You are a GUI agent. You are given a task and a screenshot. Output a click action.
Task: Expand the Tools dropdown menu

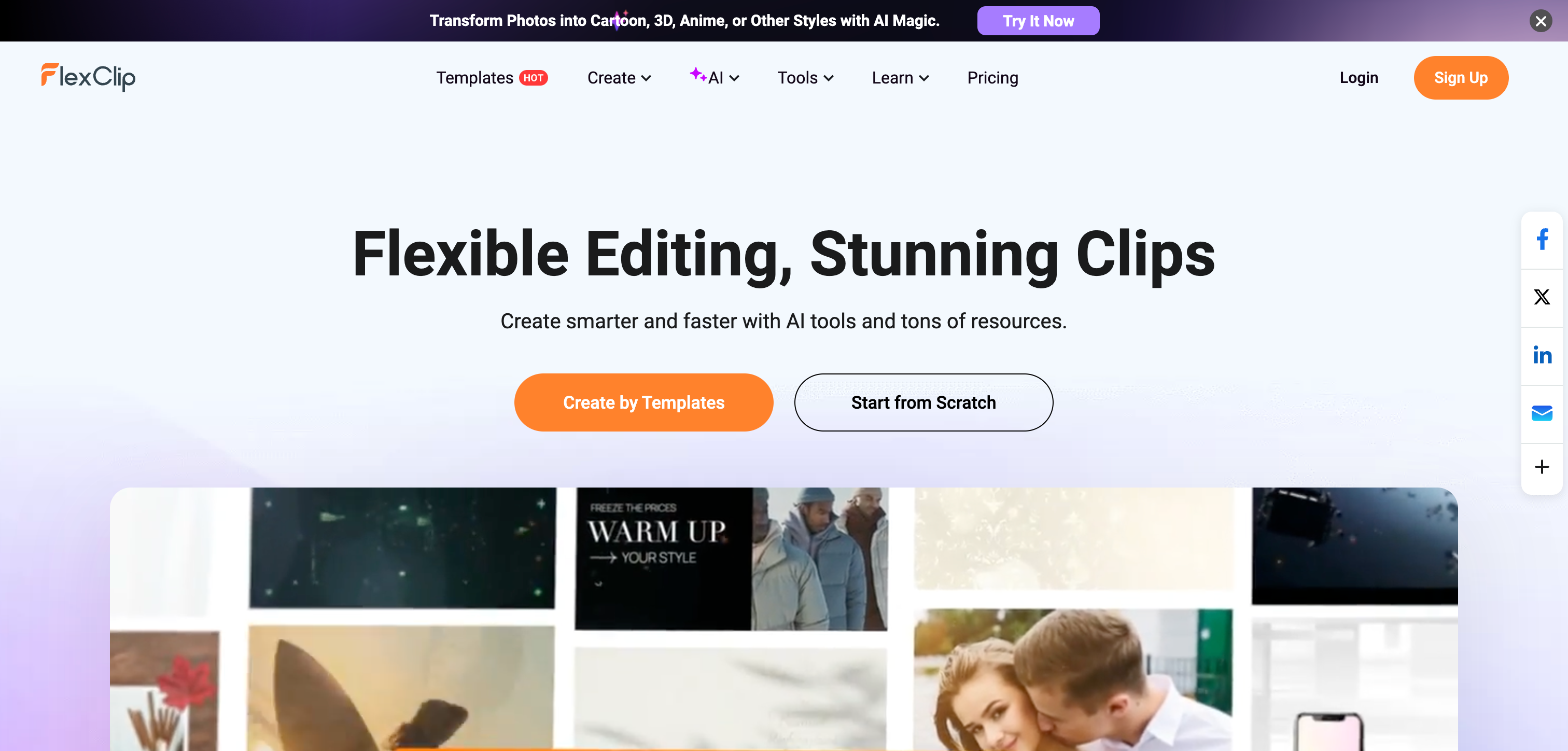click(805, 78)
